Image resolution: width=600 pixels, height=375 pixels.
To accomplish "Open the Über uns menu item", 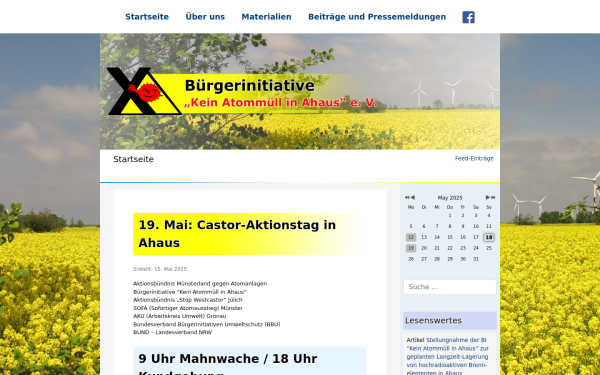I will point(205,17).
